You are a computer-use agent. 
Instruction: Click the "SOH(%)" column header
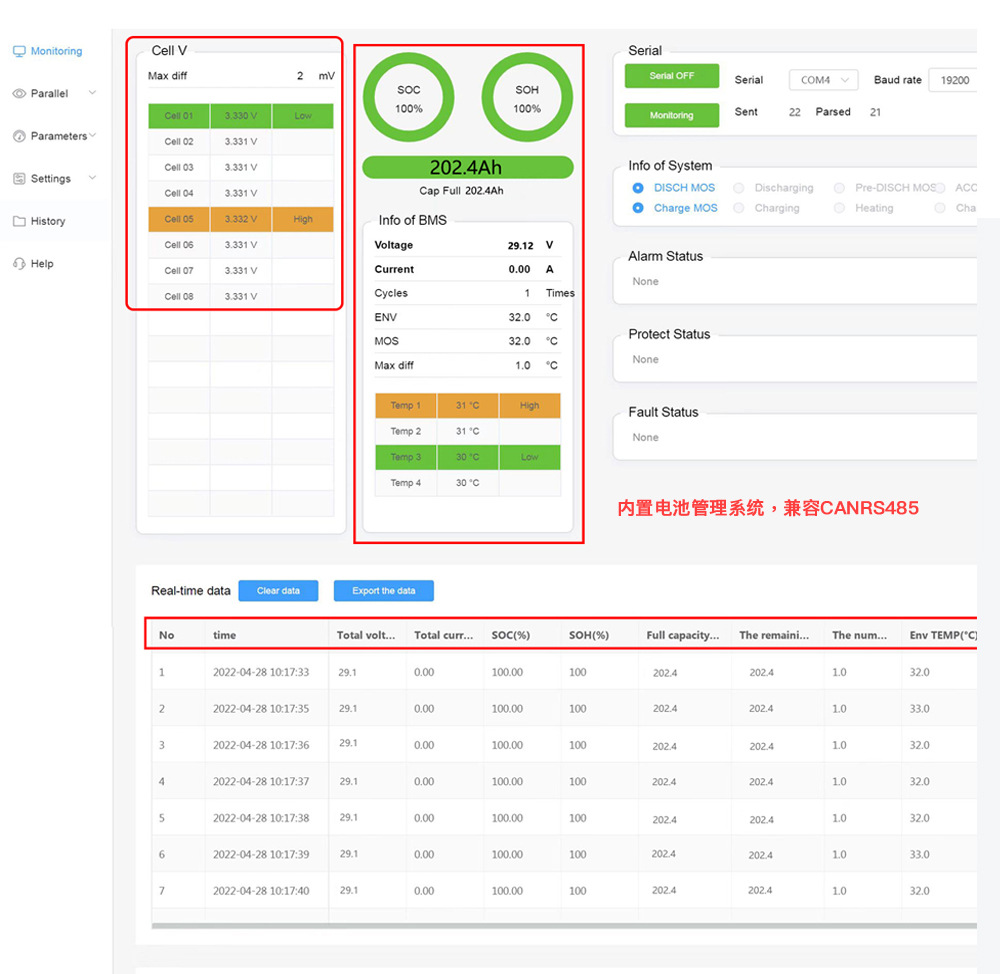pos(589,635)
